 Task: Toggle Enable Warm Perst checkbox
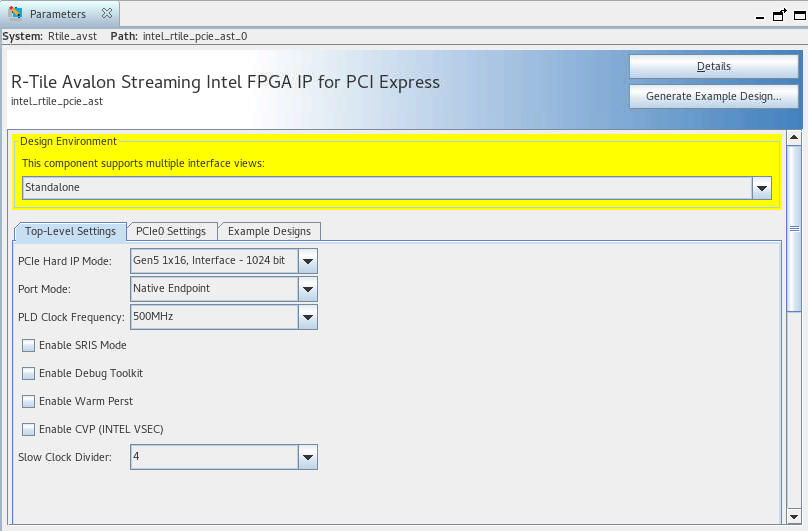(x=28, y=402)
